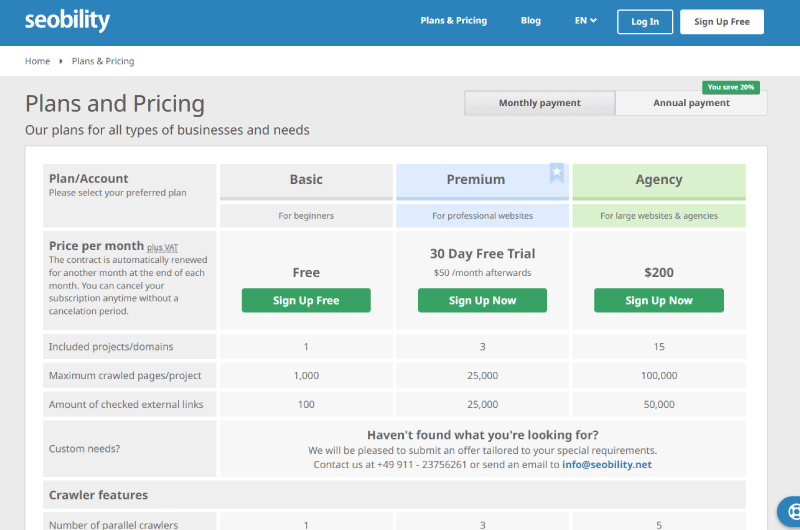Select the Agency plan header

[x=659, y=180]
